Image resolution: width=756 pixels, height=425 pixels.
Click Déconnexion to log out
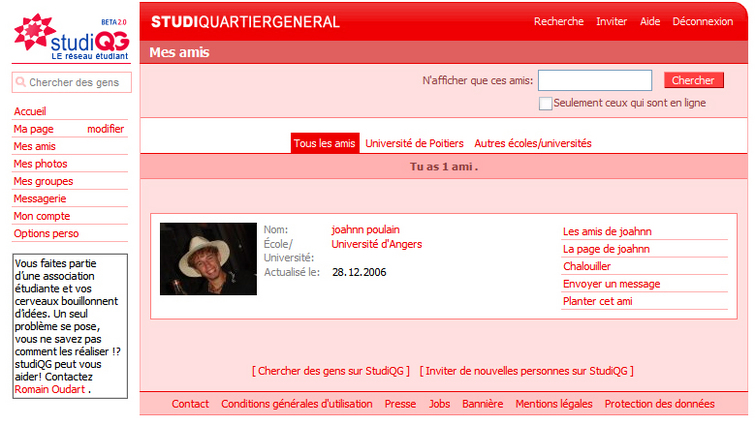702,21
